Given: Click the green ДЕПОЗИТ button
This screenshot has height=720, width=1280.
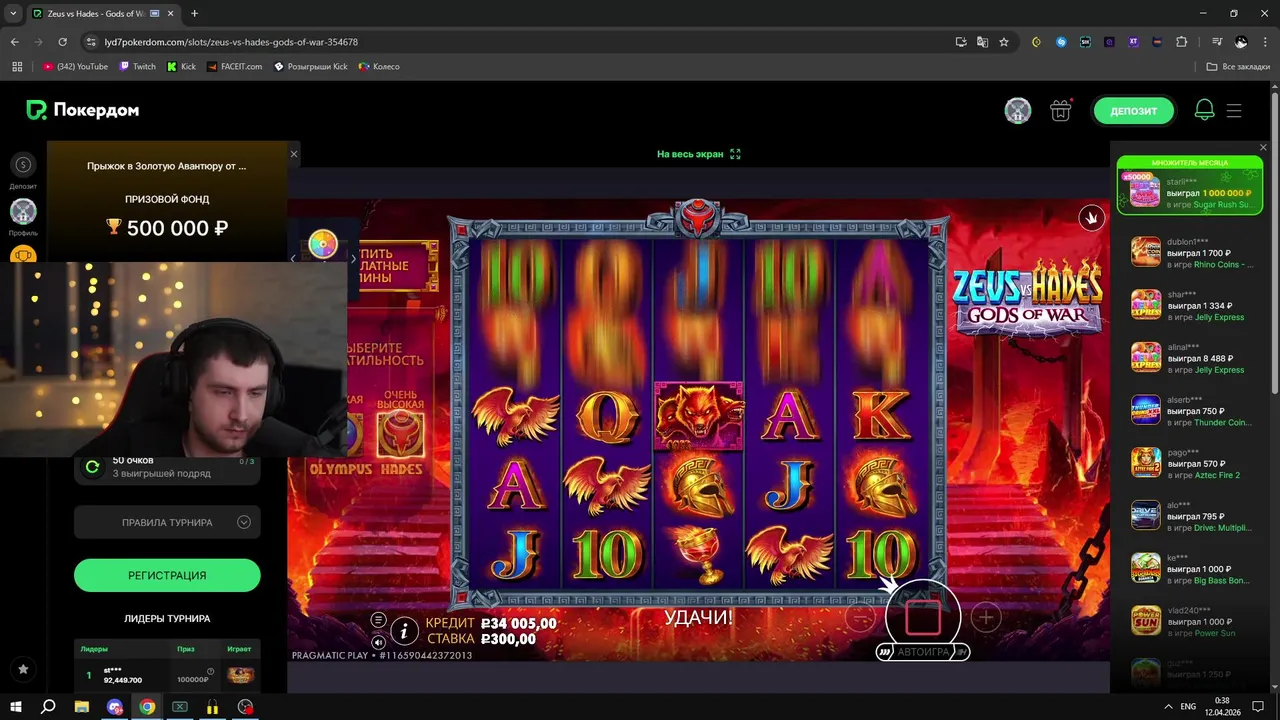Looking at the screenshot, I should [1133, 110].
